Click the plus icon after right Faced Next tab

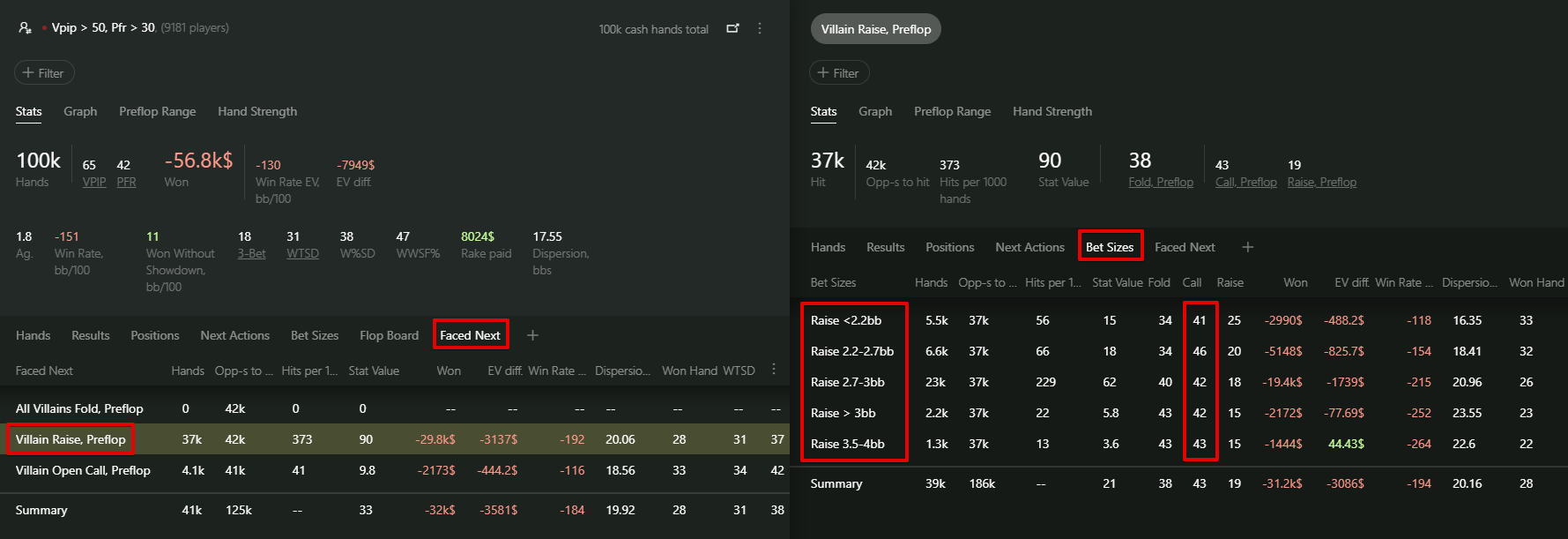[x=1247, y=247]
